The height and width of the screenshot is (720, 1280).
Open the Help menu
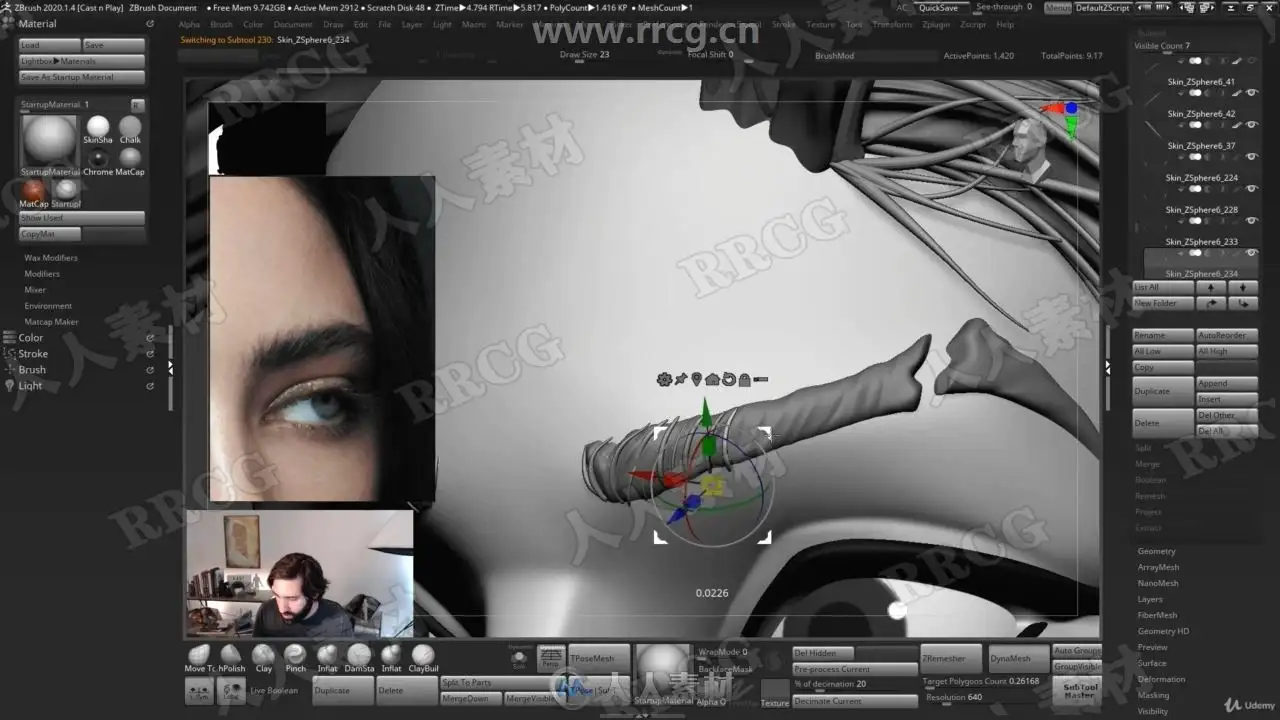coord(1005,24)
